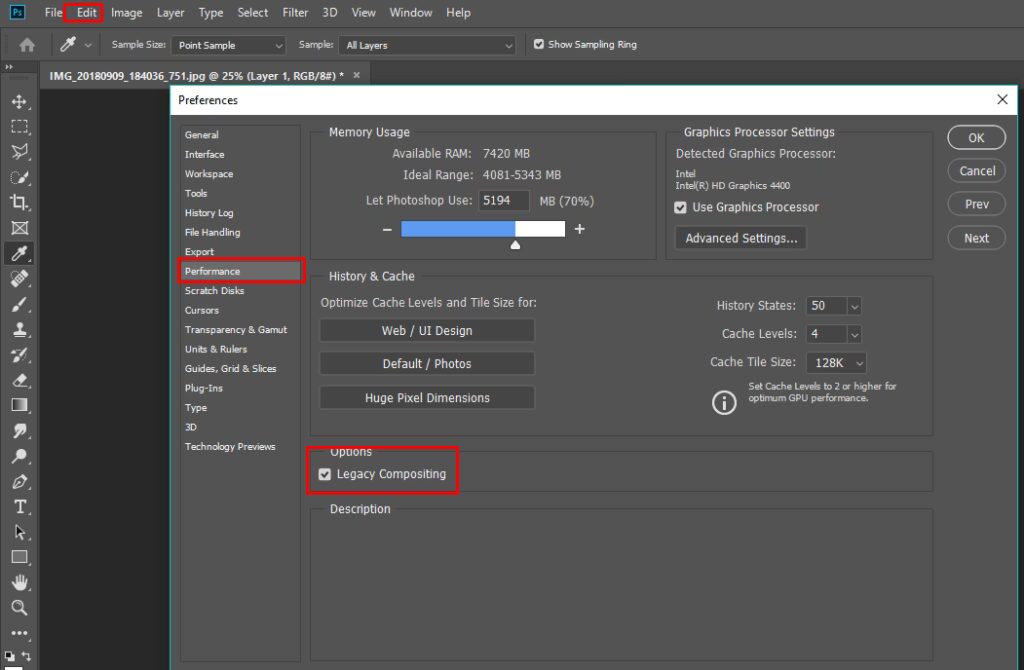This screenshot has height=670, width=1024.
Task: Open the Sample Size dropdown
Action: point(229,46)
